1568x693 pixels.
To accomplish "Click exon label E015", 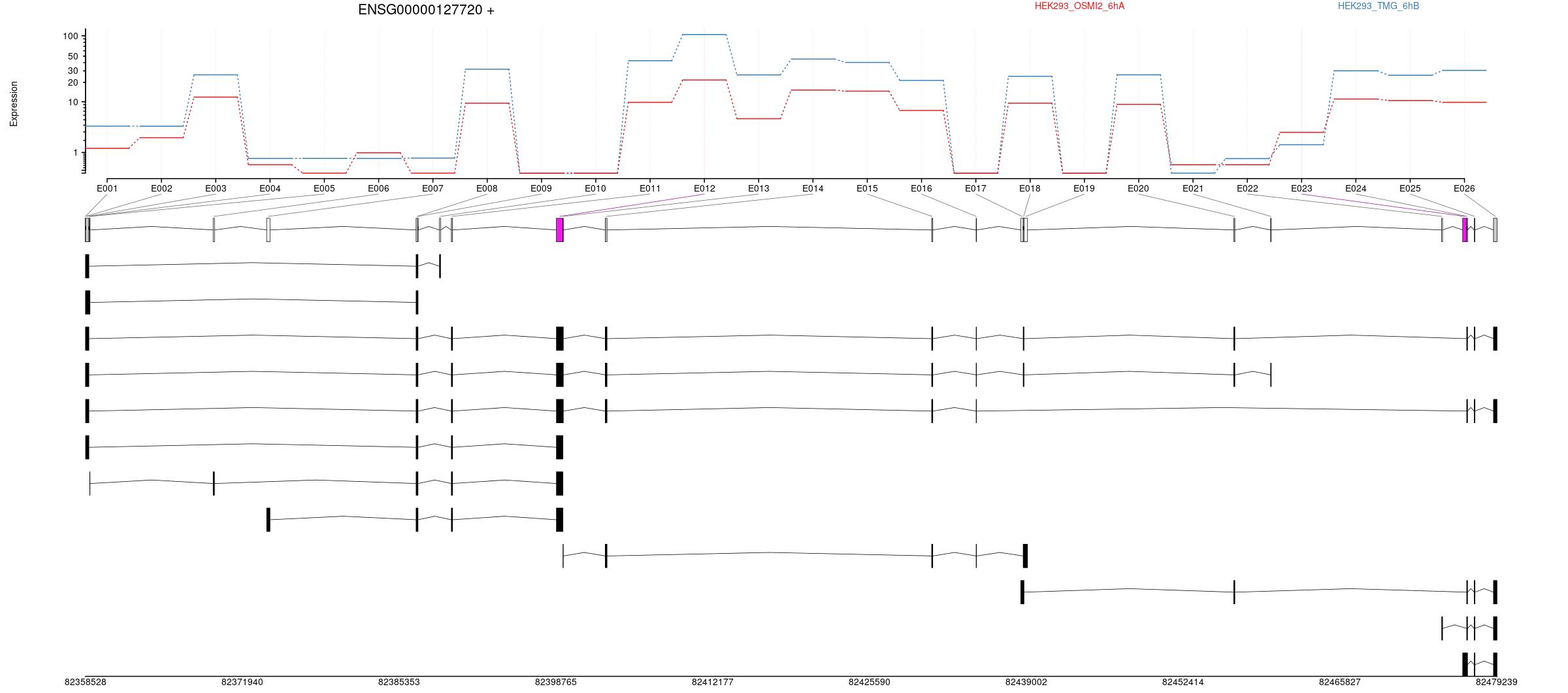I will tap(867, 189).
